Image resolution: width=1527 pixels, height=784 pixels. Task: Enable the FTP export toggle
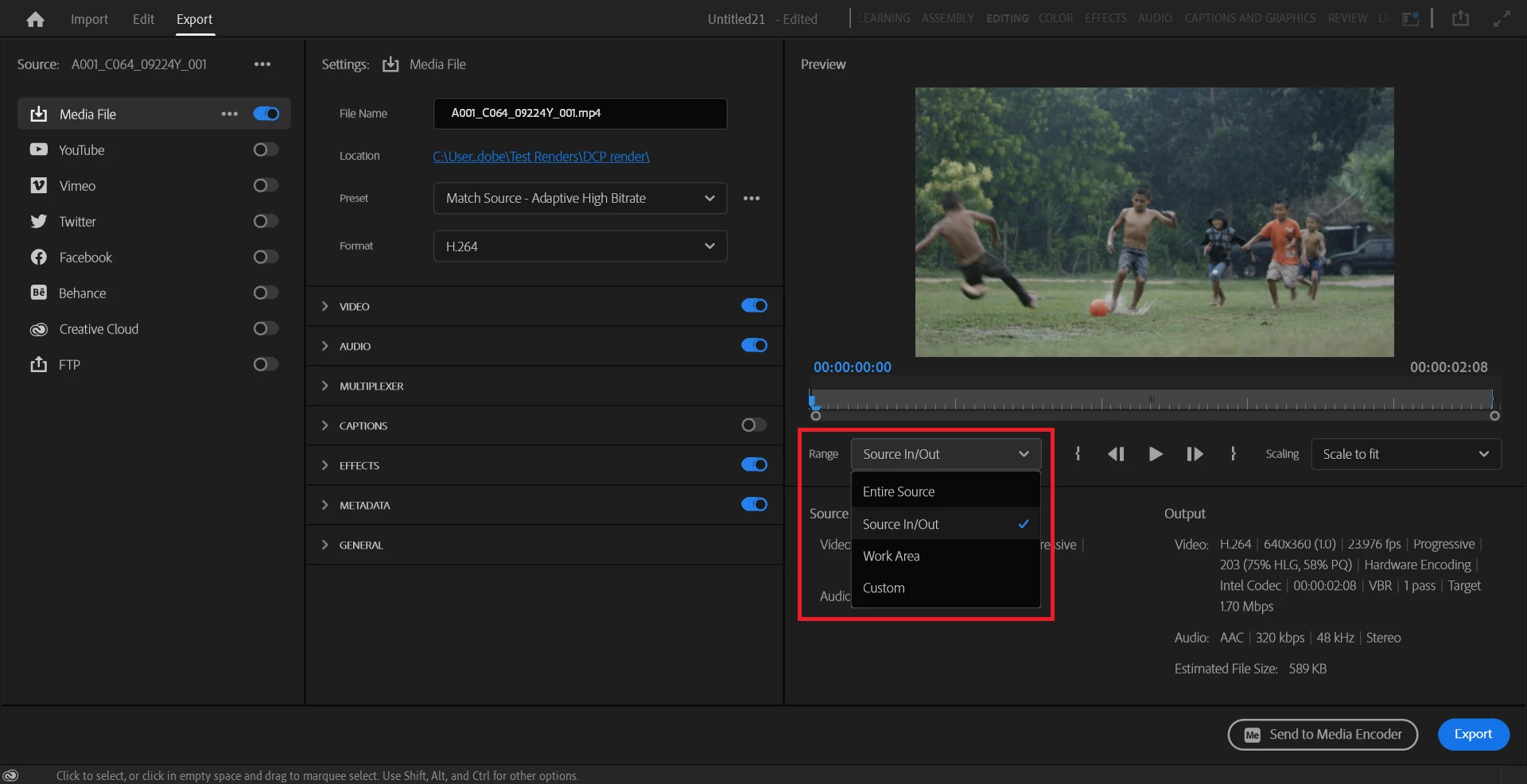[266, 364]
